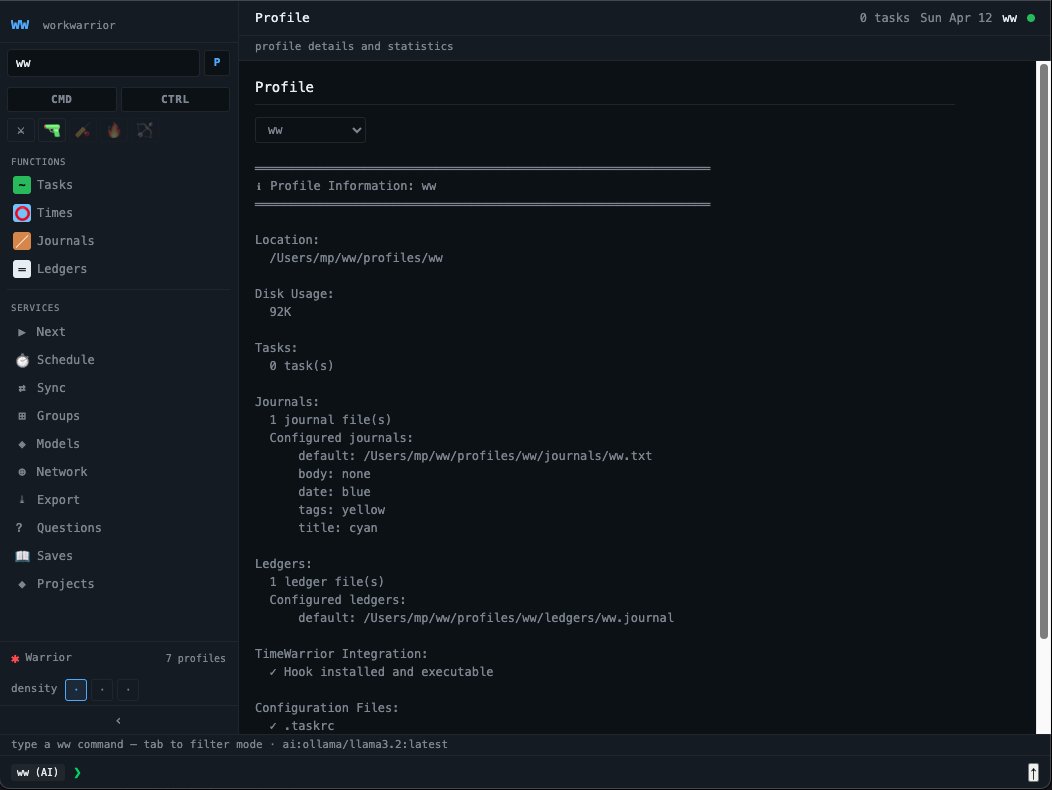Viewport: 1052px width, 790px height.
Task: Open Tasks via its green icon
Action: [x=22, y=185]
